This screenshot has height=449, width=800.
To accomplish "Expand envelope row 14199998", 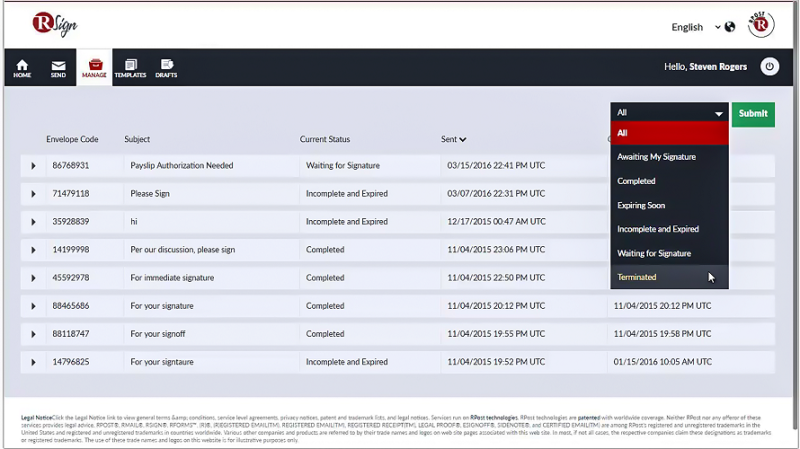I will (x=33, y=250).
